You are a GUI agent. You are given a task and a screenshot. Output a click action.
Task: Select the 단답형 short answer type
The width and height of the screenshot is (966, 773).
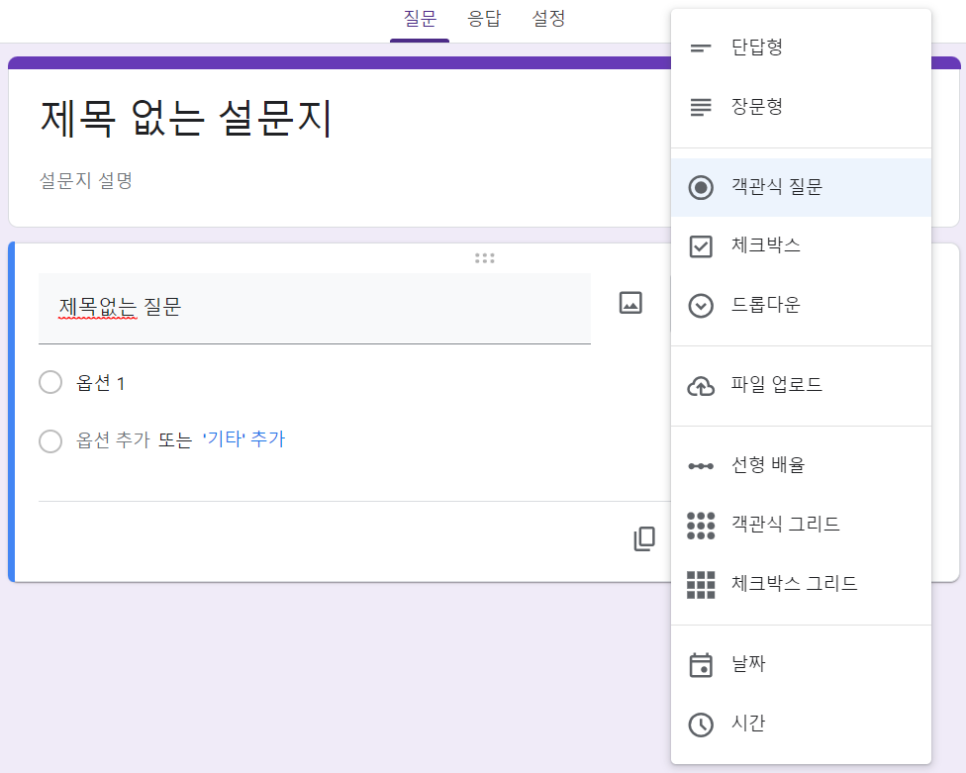pyautogui.click(x=801, y=47)
